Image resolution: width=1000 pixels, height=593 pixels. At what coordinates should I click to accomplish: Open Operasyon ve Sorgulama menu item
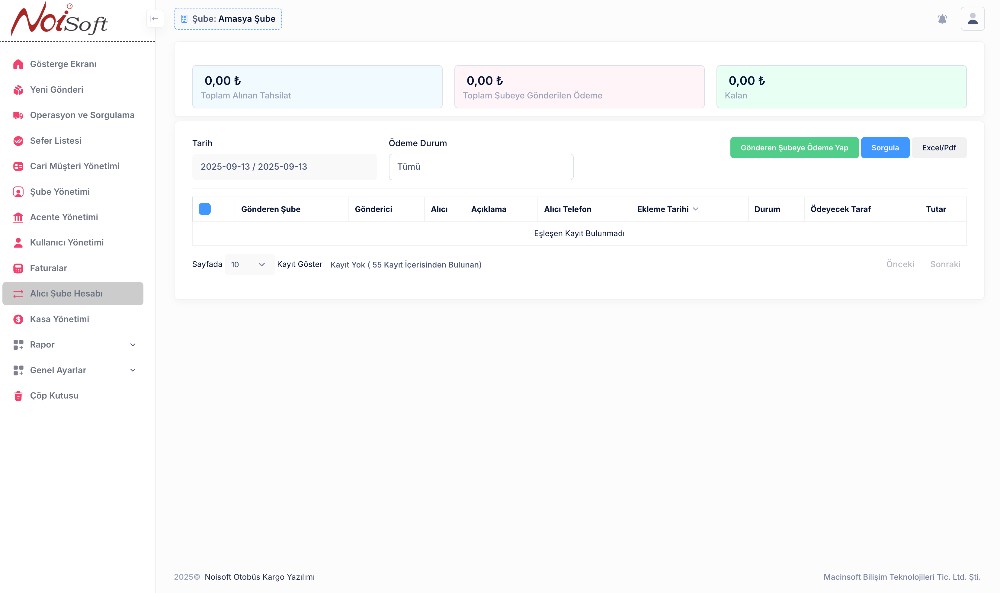tap(81, 115)
